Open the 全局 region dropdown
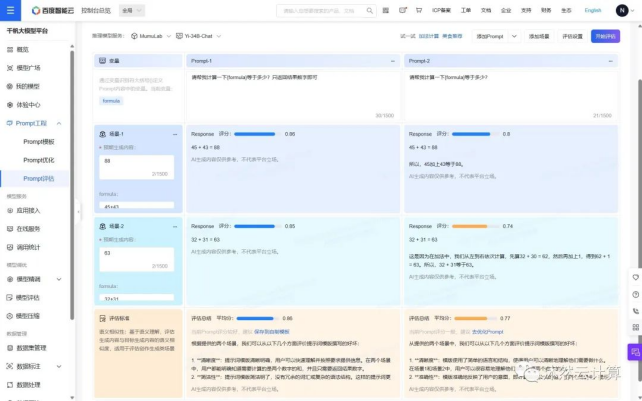642x401 pixels. click(132, 11)
